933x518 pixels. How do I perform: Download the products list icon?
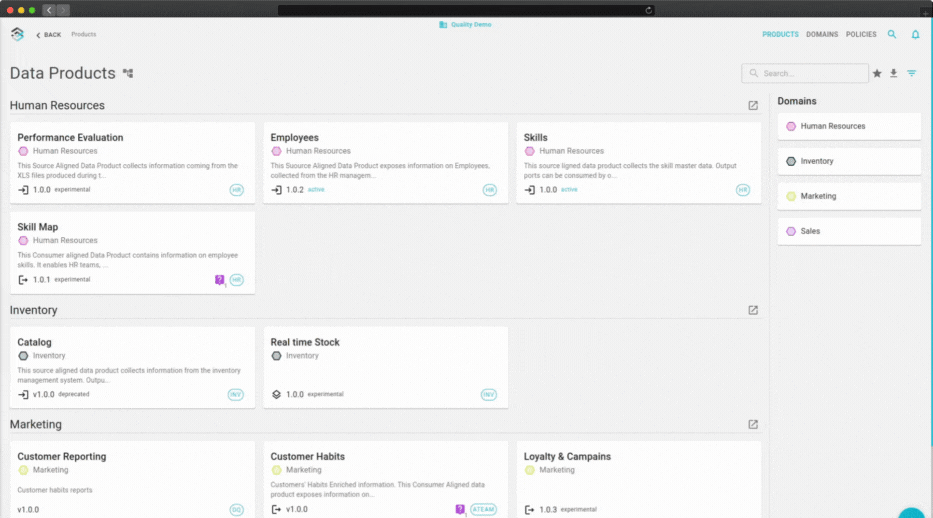(894, 73)
